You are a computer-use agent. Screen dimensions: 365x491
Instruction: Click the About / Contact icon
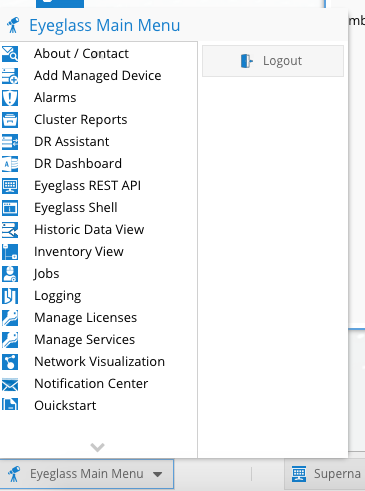click(x=10, y=54)
